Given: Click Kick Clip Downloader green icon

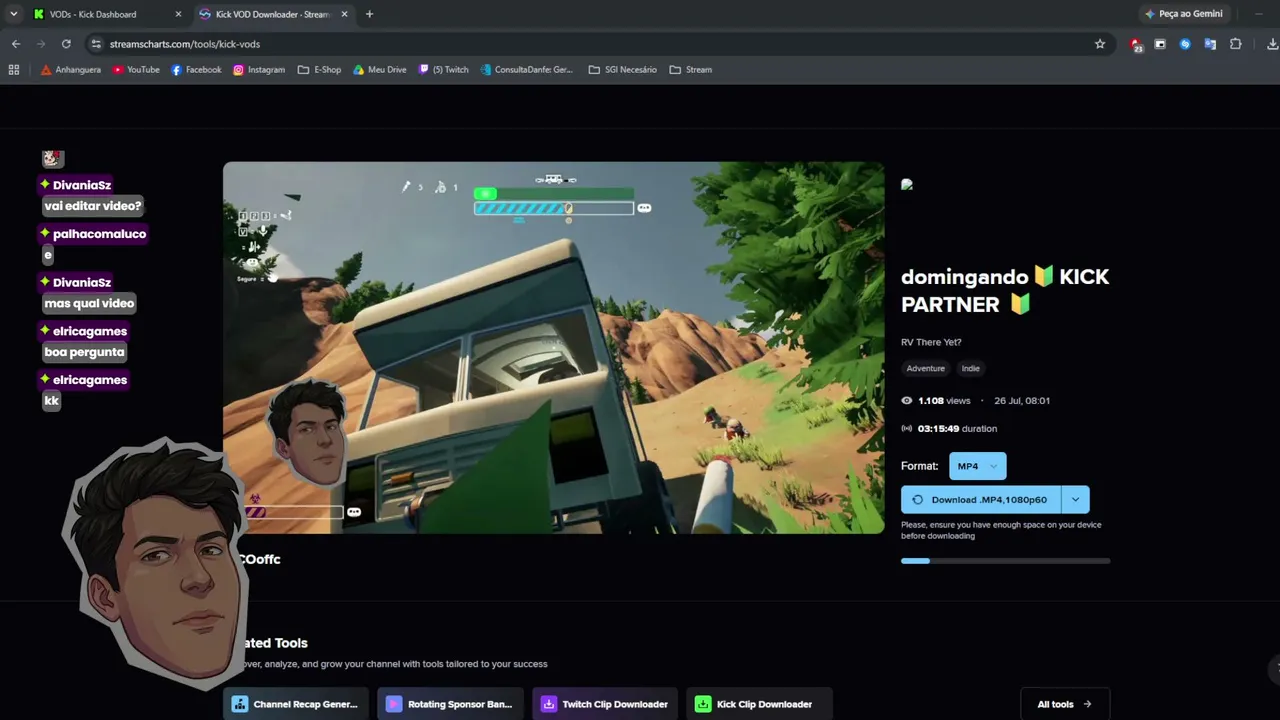Looking at the screenshot, I should point(703,704).
